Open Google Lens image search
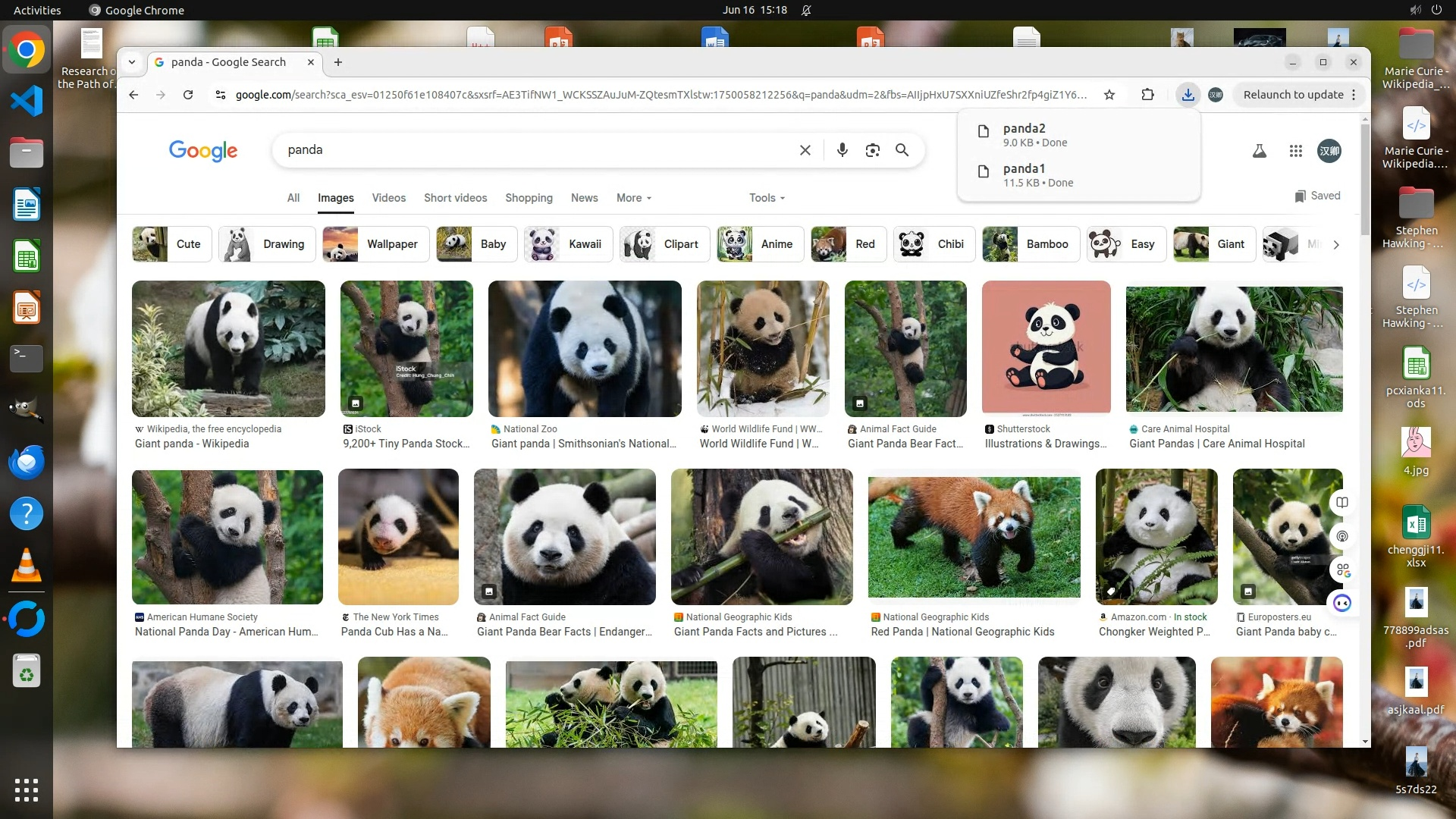The image size is (1456, 819). coord(872,150)
